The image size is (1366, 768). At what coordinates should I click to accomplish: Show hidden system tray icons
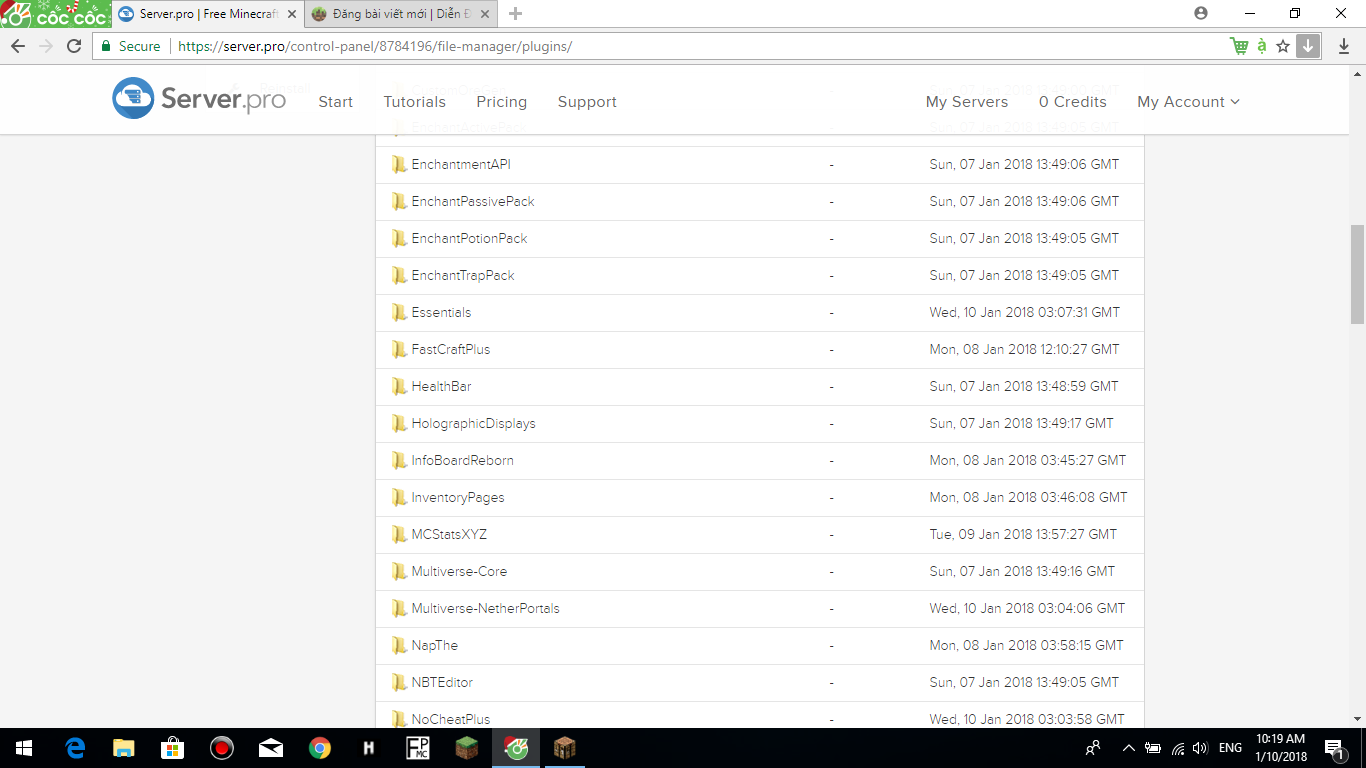[x=1129, y=748]
